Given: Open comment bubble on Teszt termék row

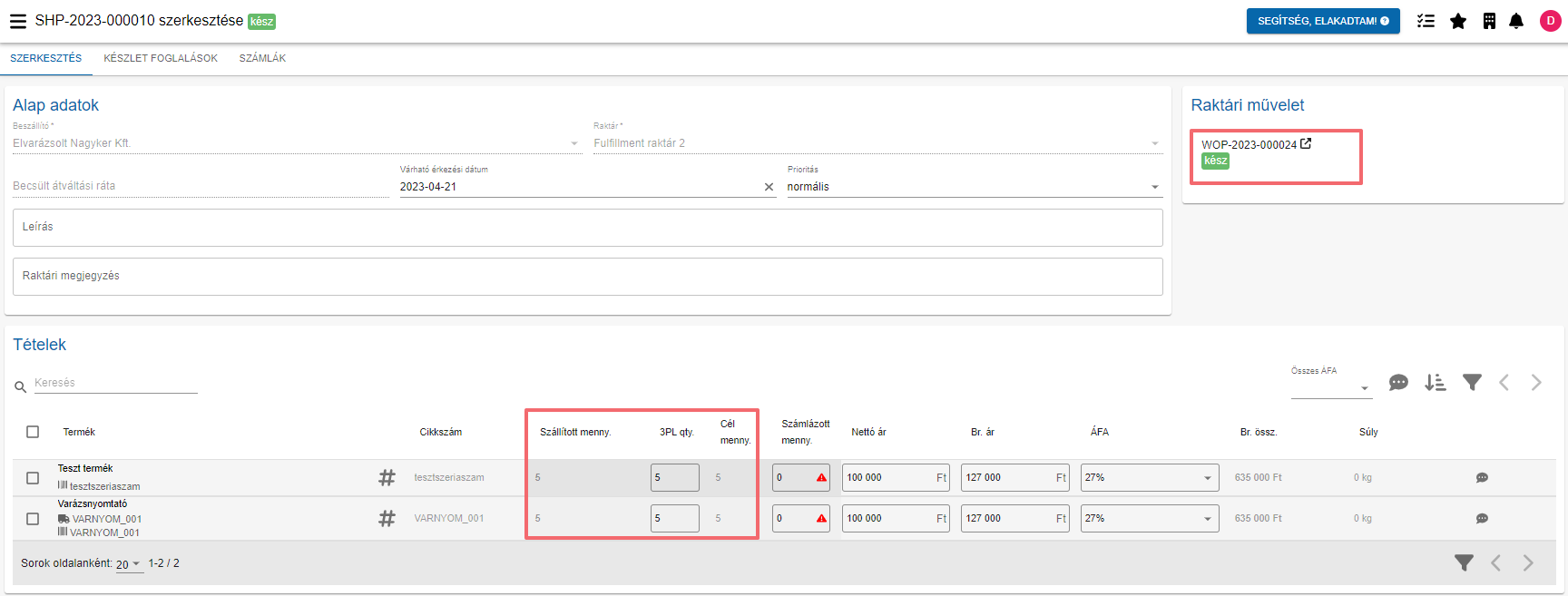Looking at the screenshot, I should 1482,477.
